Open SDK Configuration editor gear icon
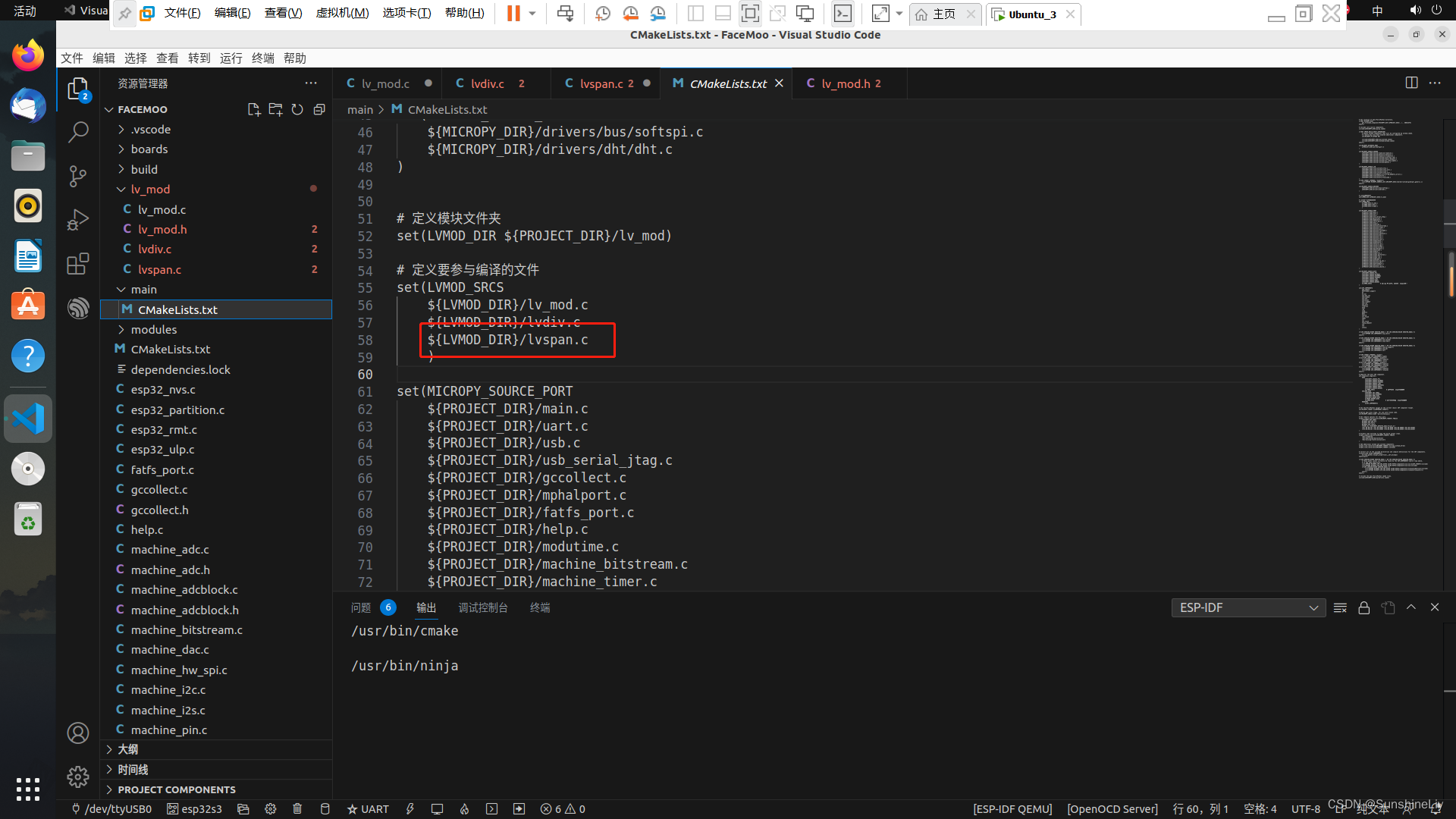 click(x=271, y=808)
